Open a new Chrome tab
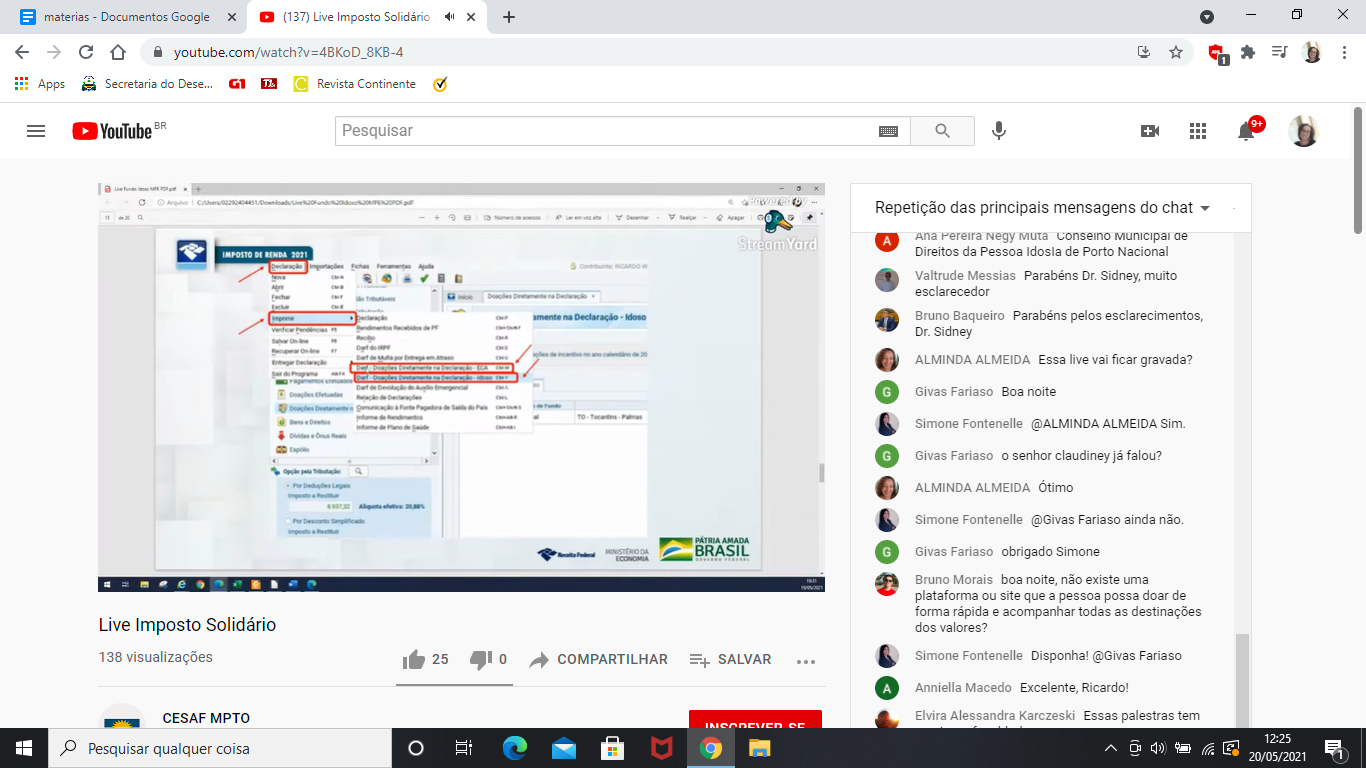This screenshot has width=1366, height=768. (509, 17)
